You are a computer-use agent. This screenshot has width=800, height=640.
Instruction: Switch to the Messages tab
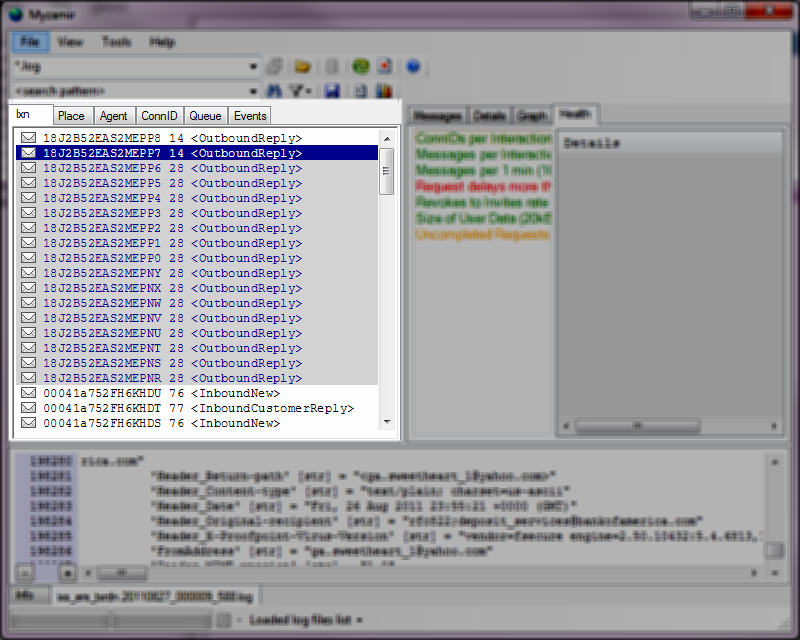coord(437,115)
